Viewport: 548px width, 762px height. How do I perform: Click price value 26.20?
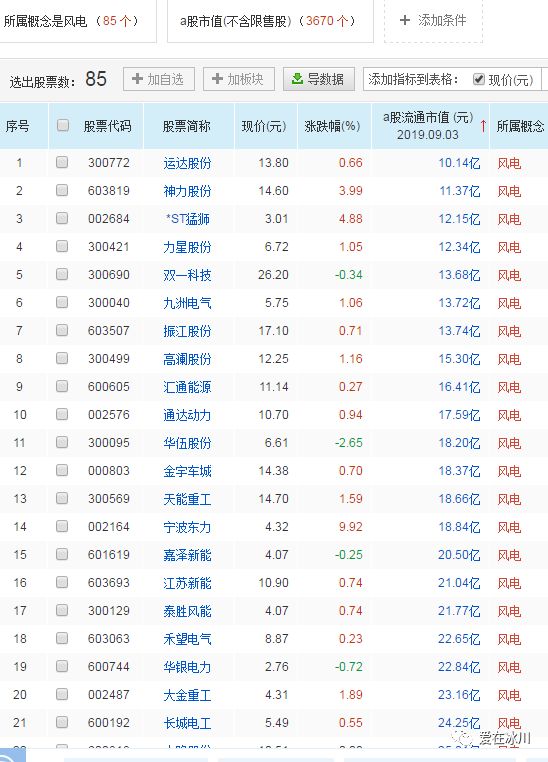click(x=273, y=275)
